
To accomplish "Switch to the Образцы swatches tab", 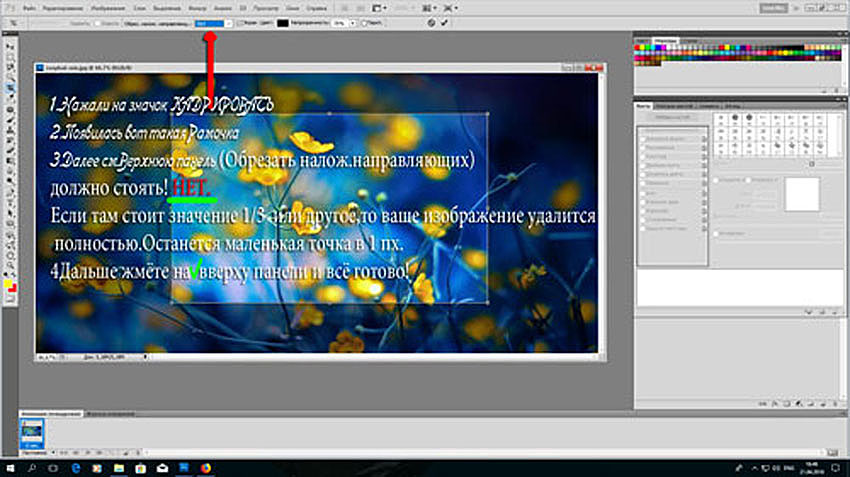I will (663, 40).
